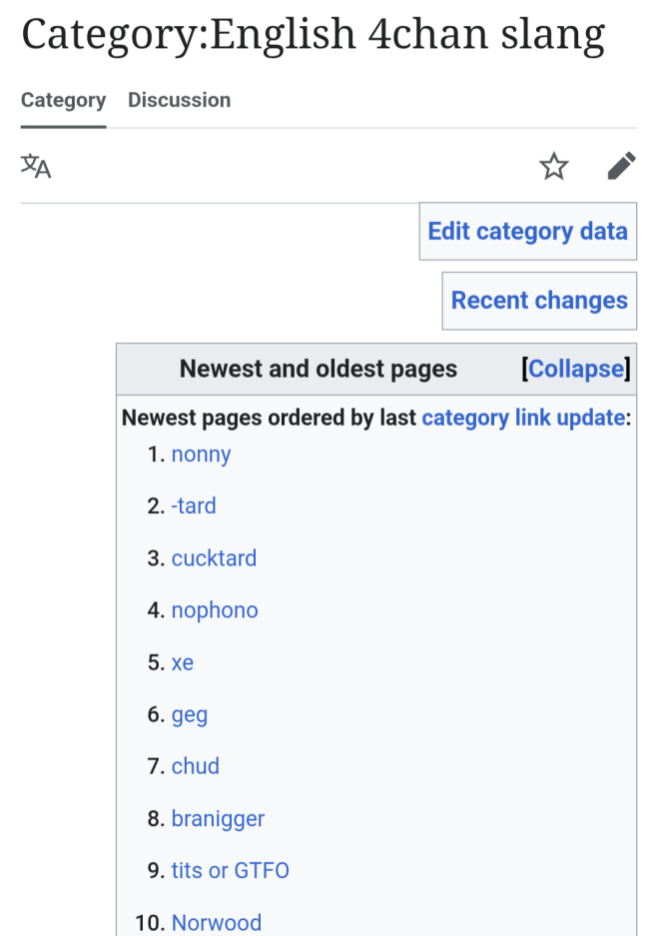Open the -tard entry
Screen dimensions: 653x936
click(x=193, y=506)
